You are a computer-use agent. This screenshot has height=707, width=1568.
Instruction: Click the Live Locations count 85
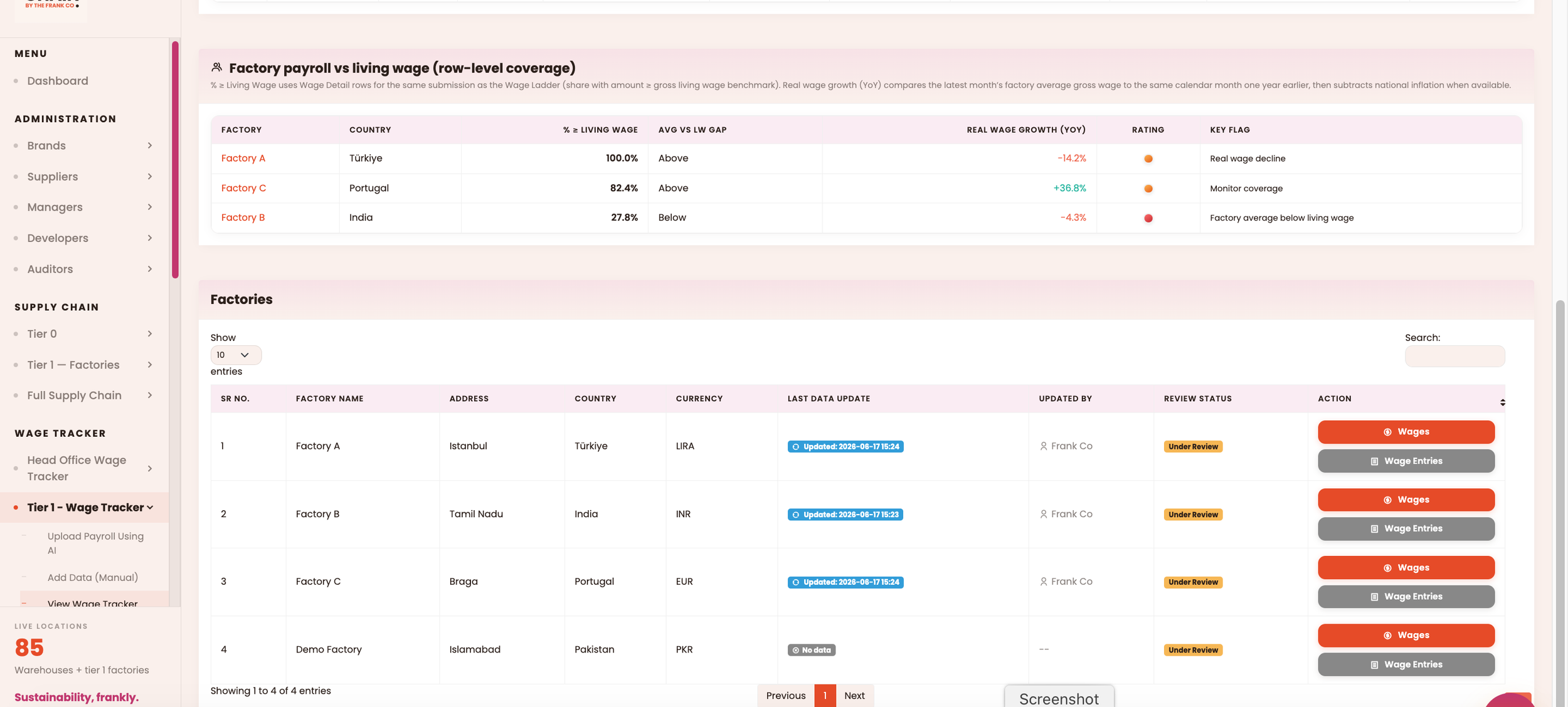pos(29,647)
